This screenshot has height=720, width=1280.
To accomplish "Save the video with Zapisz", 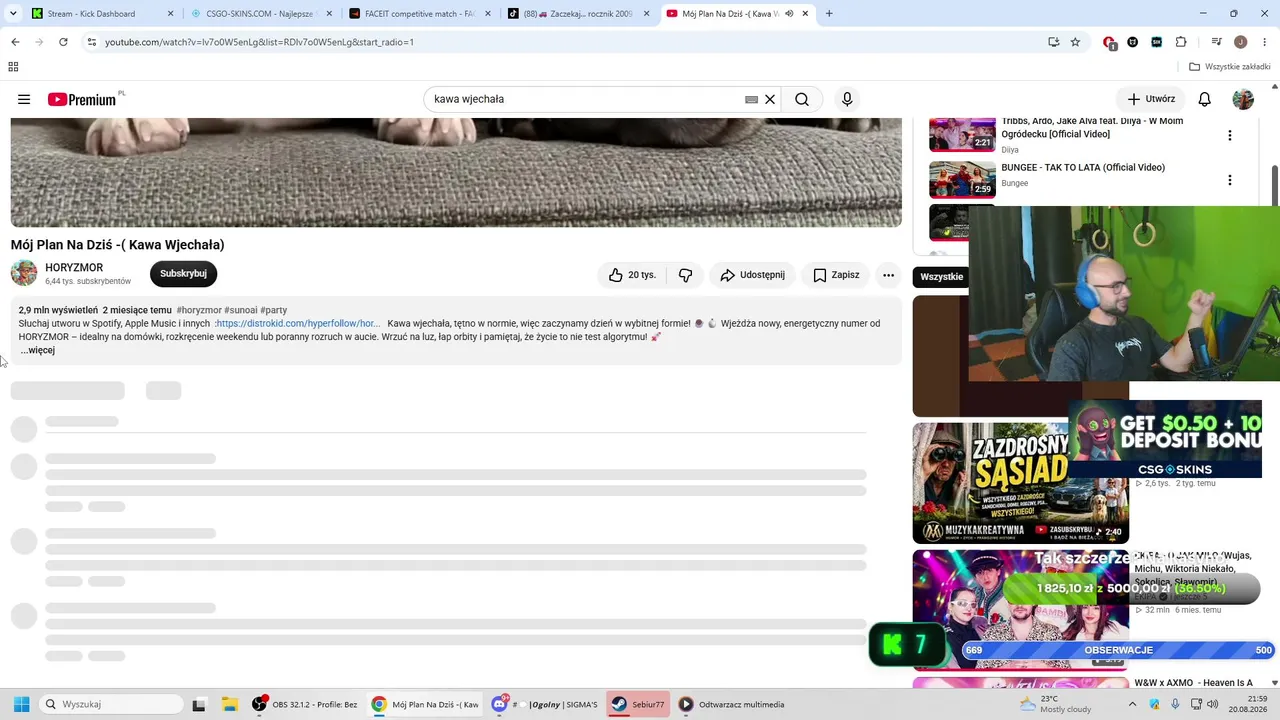I will pos(836,275).
